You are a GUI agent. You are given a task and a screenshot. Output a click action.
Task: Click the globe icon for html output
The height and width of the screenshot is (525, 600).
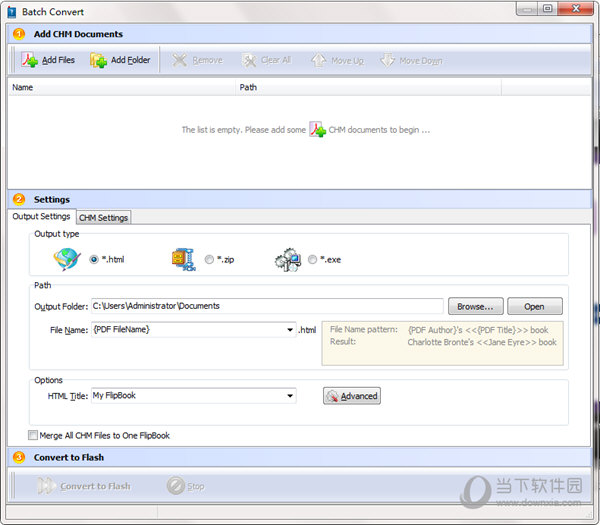coord(67,259)
